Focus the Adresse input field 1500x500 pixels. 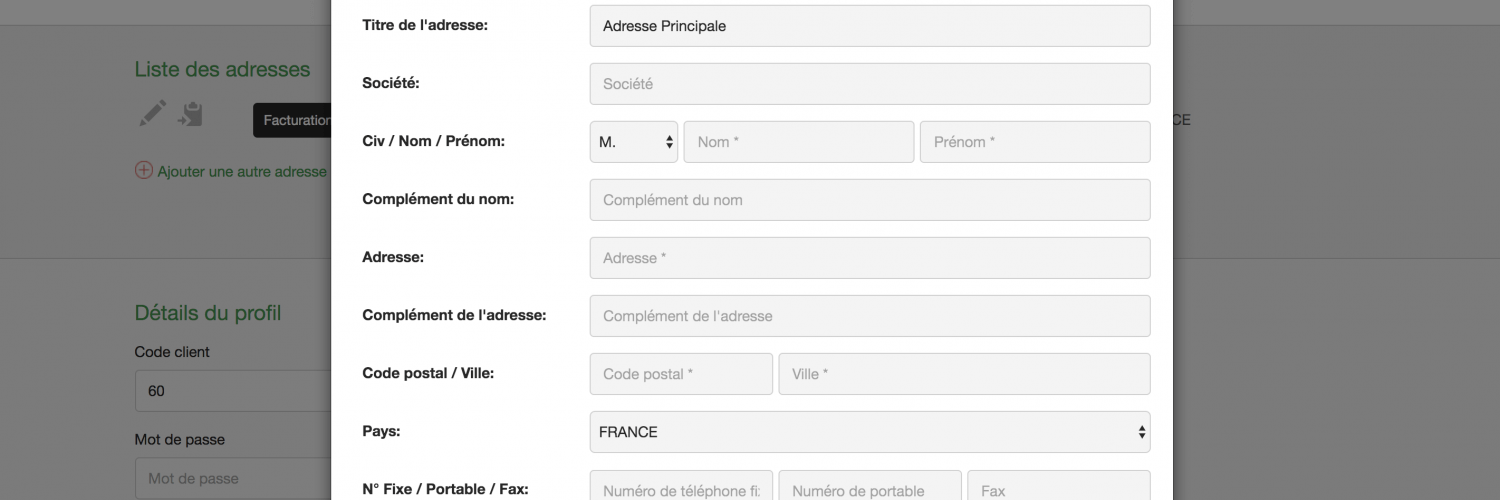tap(869, 258)
